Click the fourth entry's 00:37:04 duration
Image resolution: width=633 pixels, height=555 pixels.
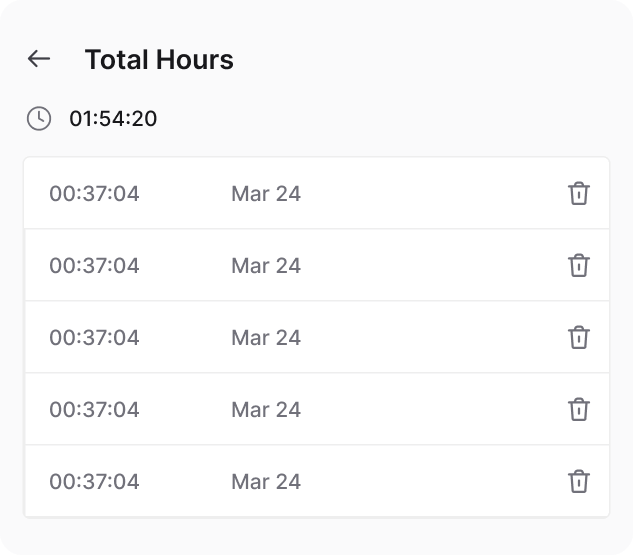tap(94, 409)
